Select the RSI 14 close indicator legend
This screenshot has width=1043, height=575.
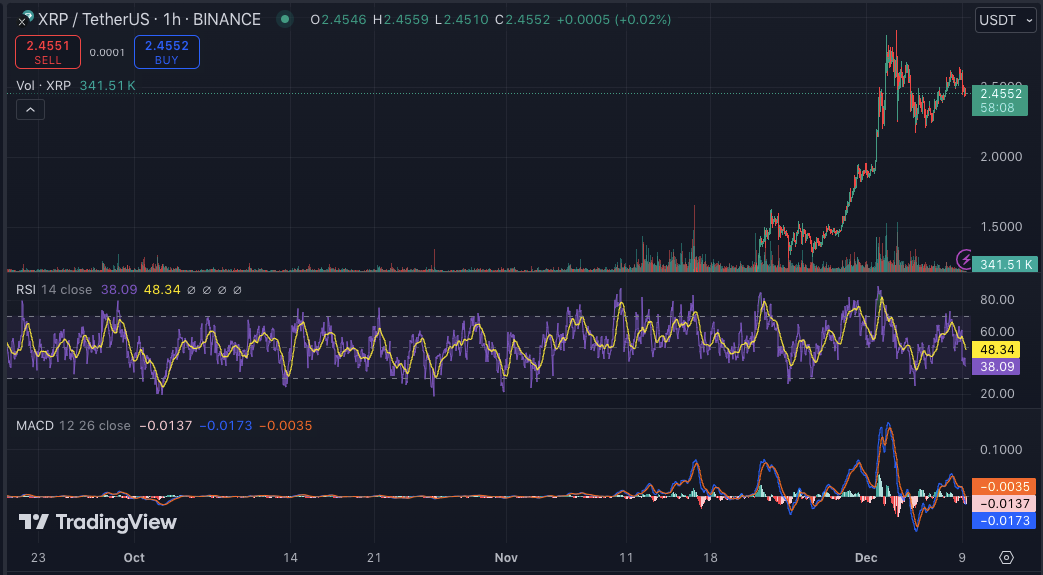click(x=54, y=290)
